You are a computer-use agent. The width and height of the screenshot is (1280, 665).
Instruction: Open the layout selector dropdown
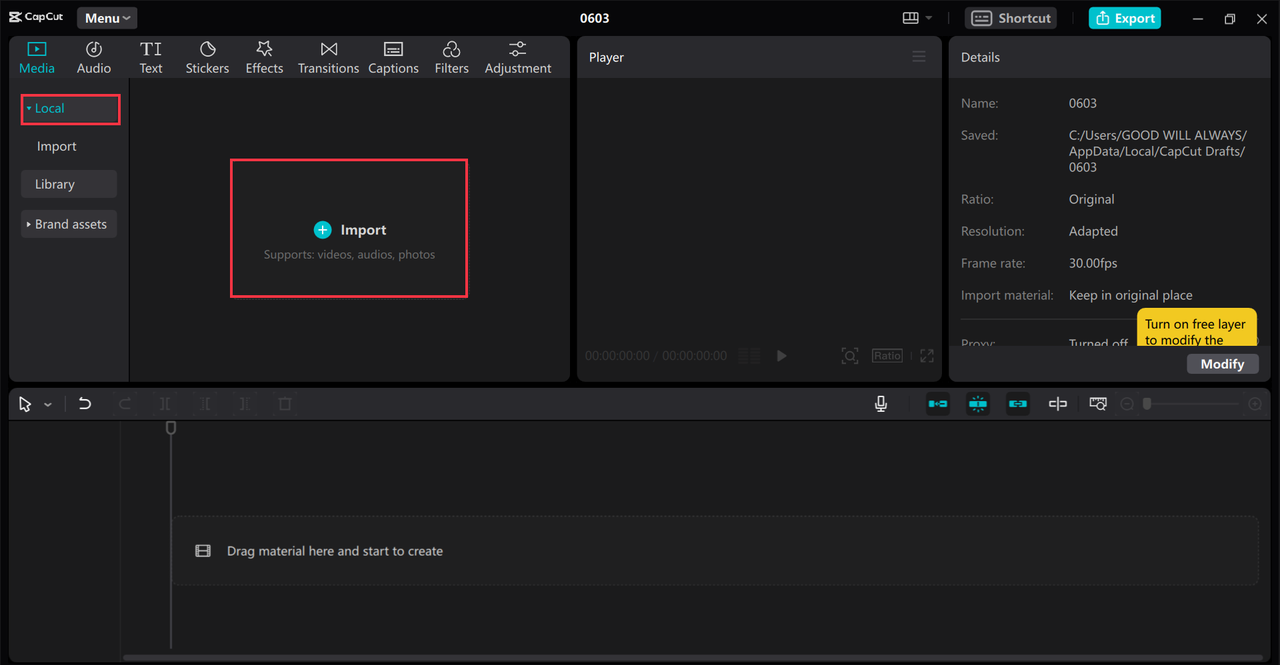coord(917,18)
